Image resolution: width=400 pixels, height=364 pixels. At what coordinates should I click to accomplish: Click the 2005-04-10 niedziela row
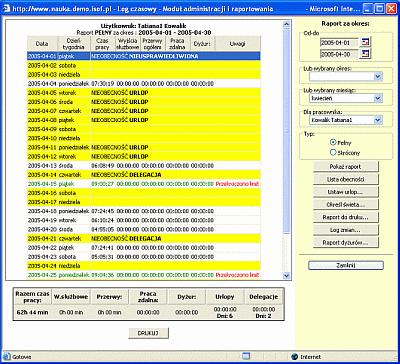coord(143,138)
